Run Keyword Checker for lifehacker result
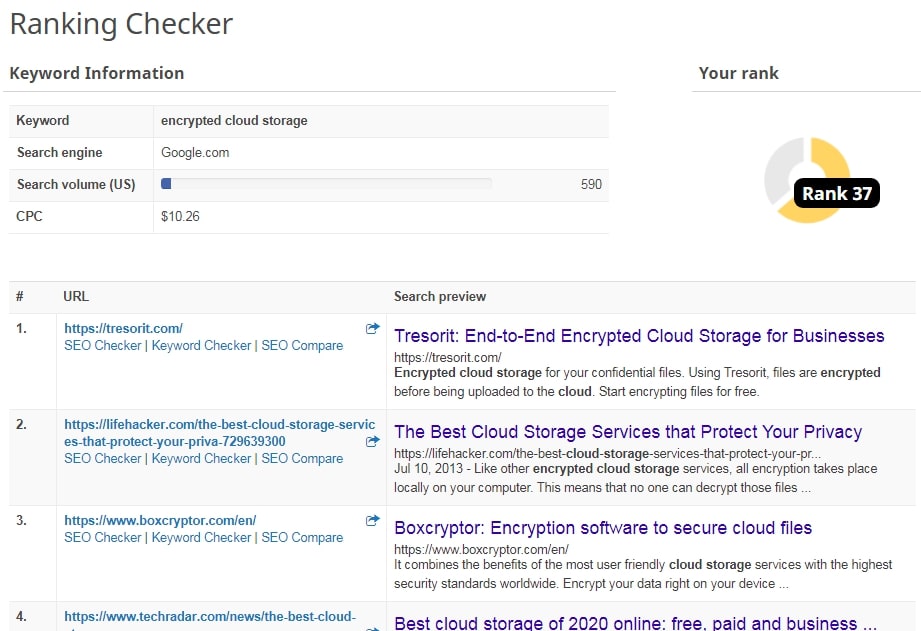This screenshot has width=921, height=631. click(x=201, y=458)
